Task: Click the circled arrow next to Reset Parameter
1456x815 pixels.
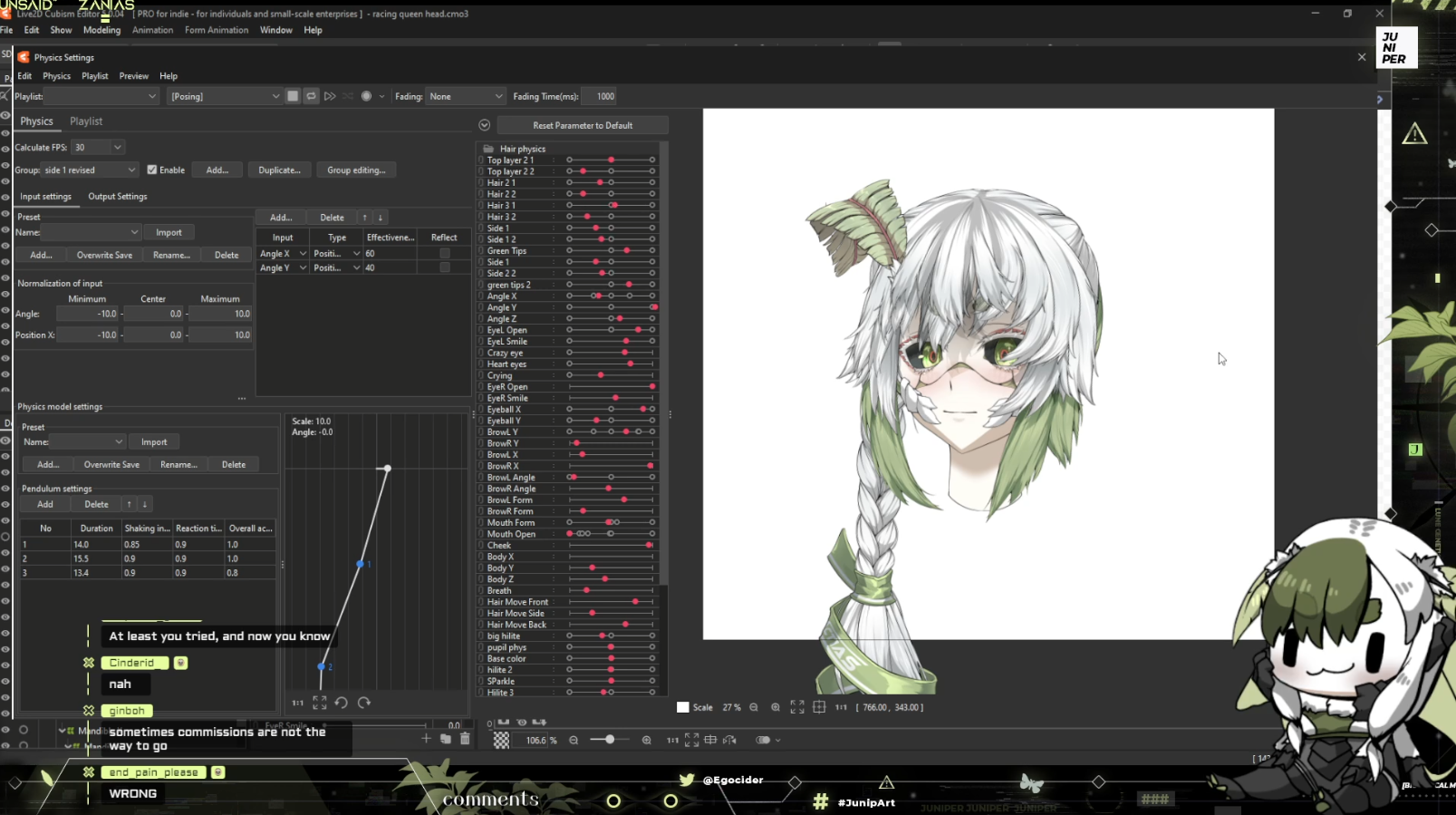Action: 485,125
